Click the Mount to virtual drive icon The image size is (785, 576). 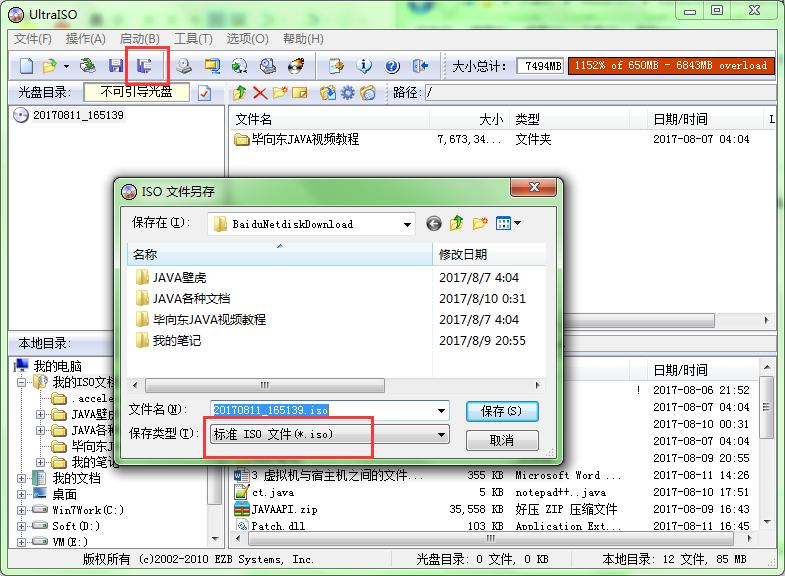tap(268, 66)
